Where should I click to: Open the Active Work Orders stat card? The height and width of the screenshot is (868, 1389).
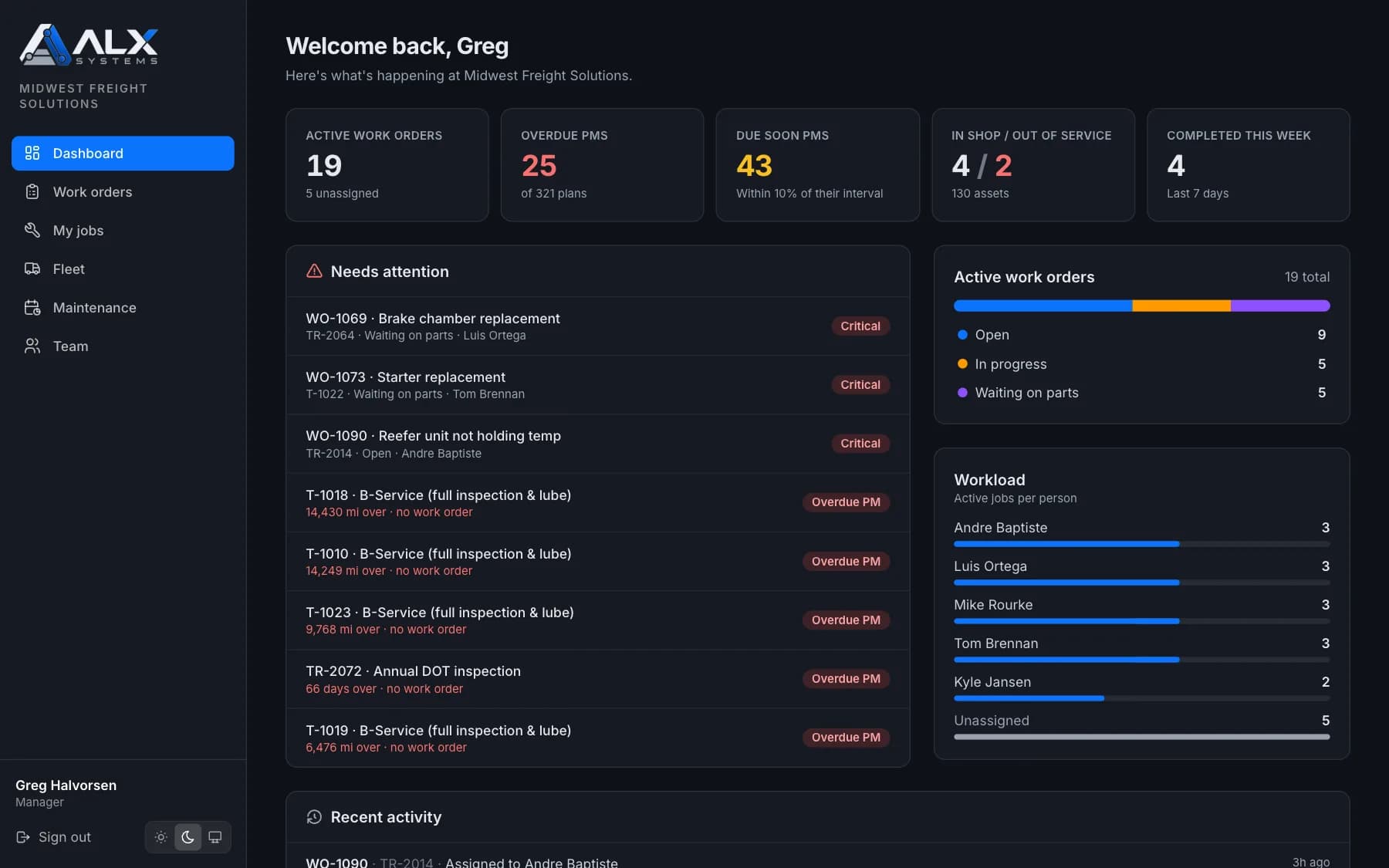(387, 164)
